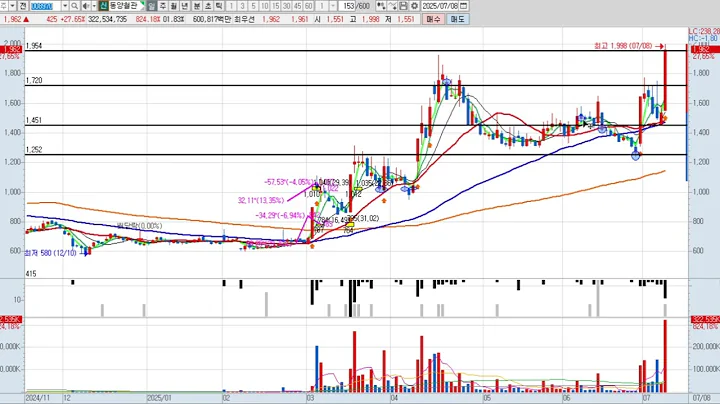This screenshot has height=404, width=720.
Task: Click the +27.65% change rate value
Action: point(73,19)
